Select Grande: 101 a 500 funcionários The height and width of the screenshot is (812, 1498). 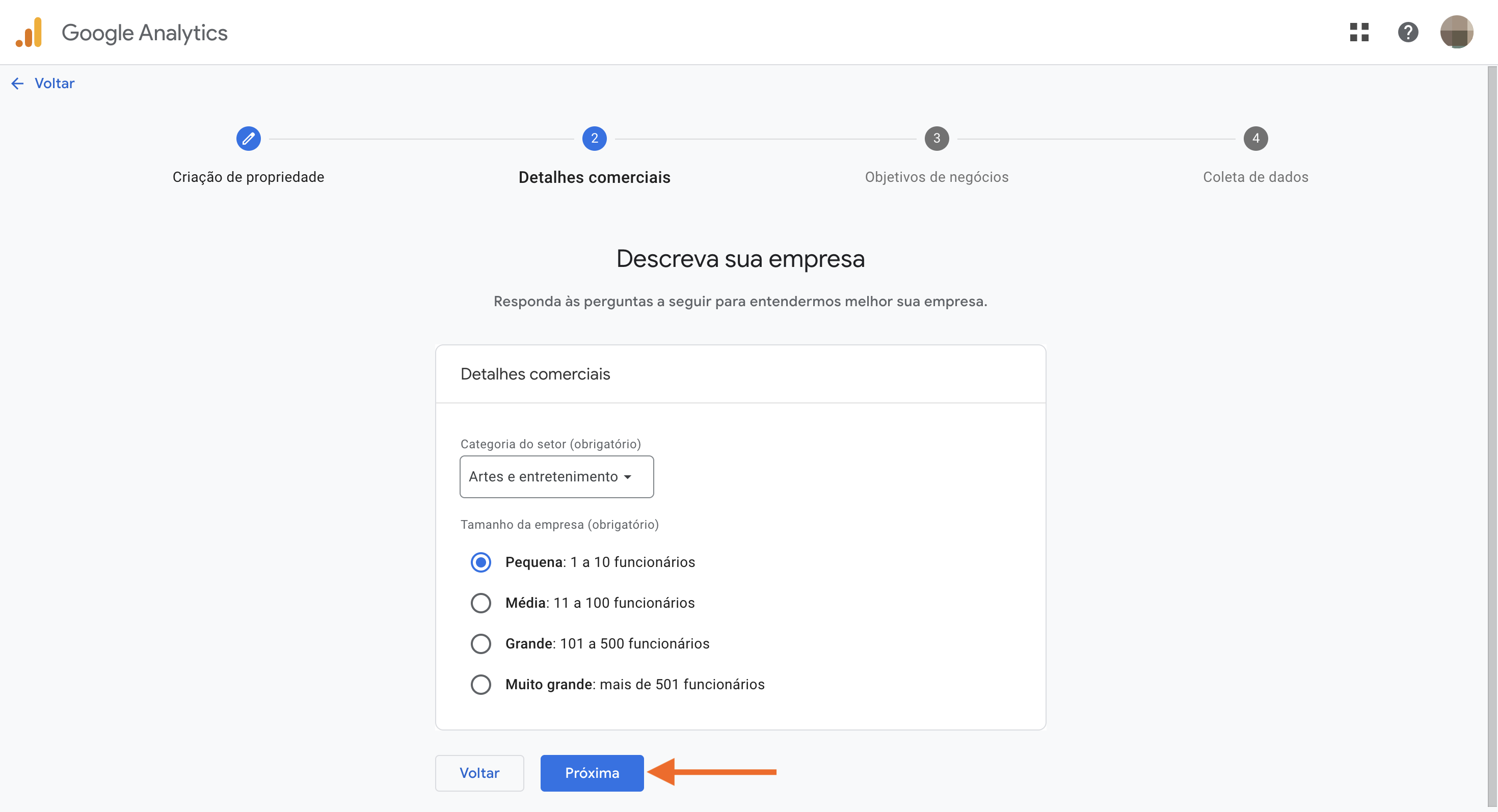[x=481, y=643]
